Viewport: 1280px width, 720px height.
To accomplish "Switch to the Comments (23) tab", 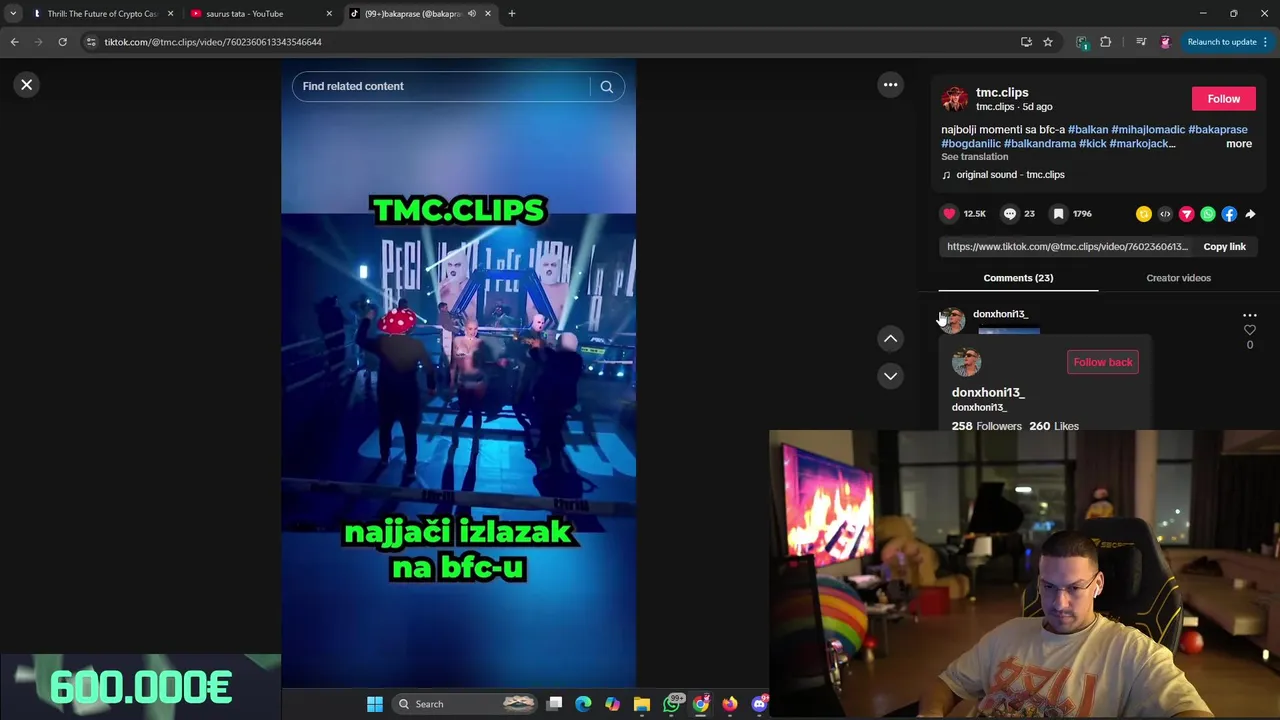I will click(1018, 278).
